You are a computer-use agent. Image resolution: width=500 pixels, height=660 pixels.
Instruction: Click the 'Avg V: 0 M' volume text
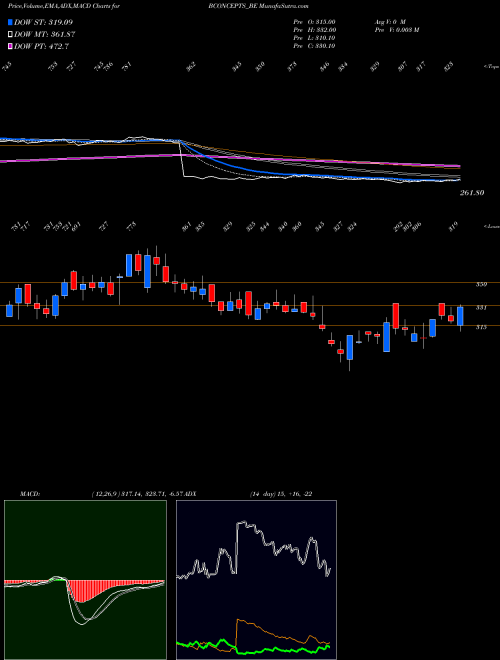(389, 22)
